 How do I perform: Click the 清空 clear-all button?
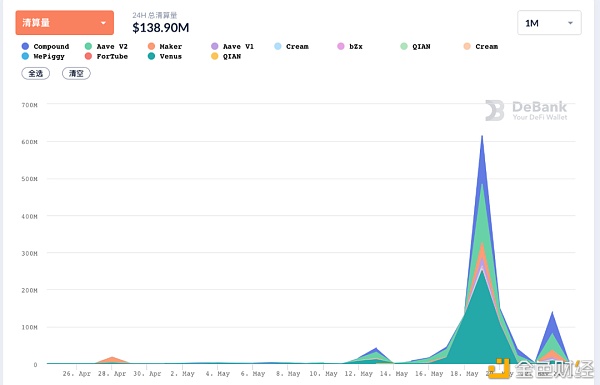point(76,73)
